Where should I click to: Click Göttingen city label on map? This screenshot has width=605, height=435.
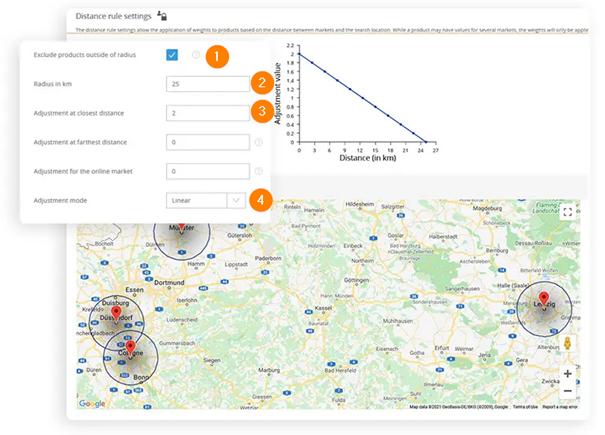click(x=356, y=280)
